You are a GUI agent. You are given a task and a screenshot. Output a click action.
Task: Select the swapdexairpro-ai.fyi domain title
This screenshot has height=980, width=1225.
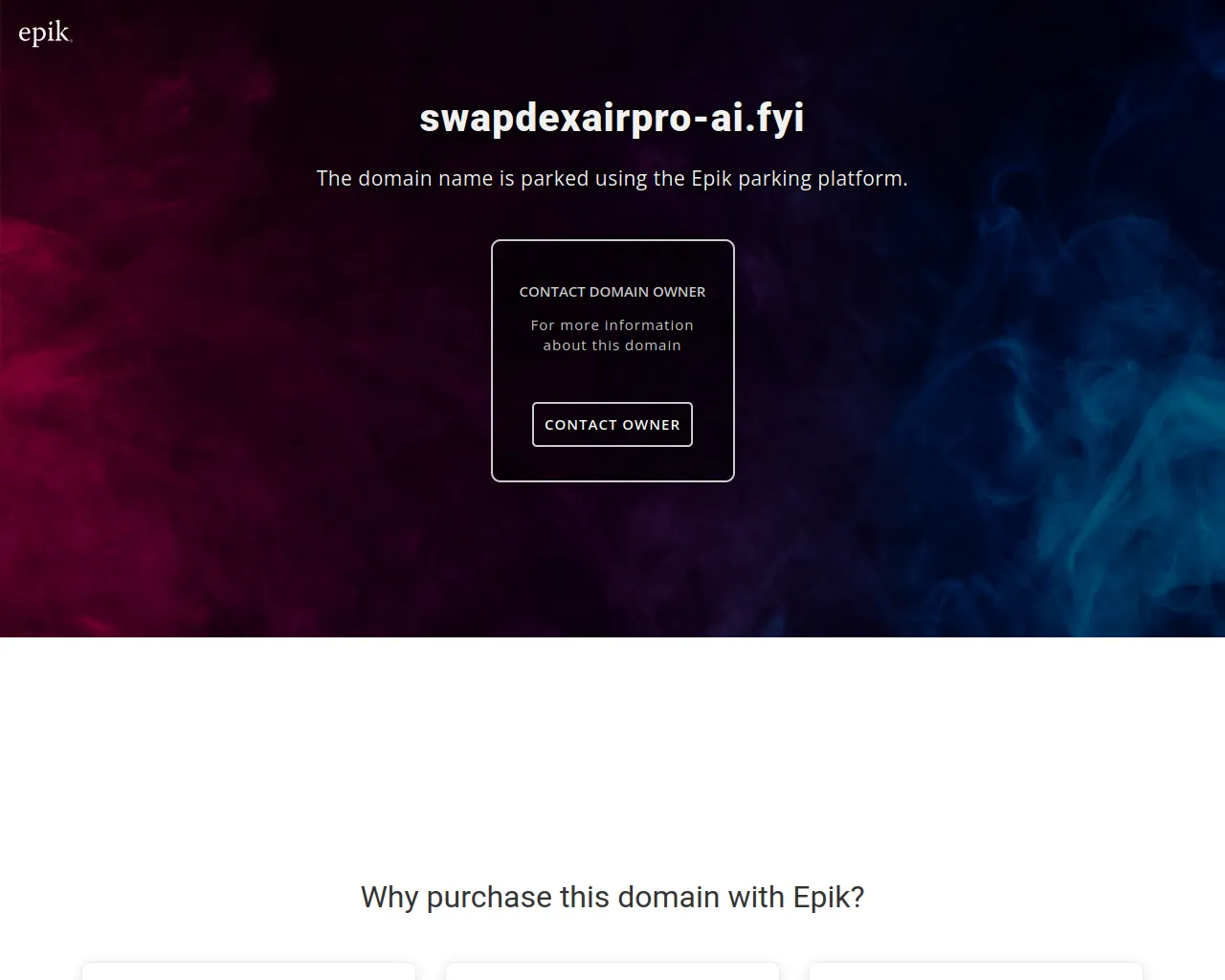point(612,118)
